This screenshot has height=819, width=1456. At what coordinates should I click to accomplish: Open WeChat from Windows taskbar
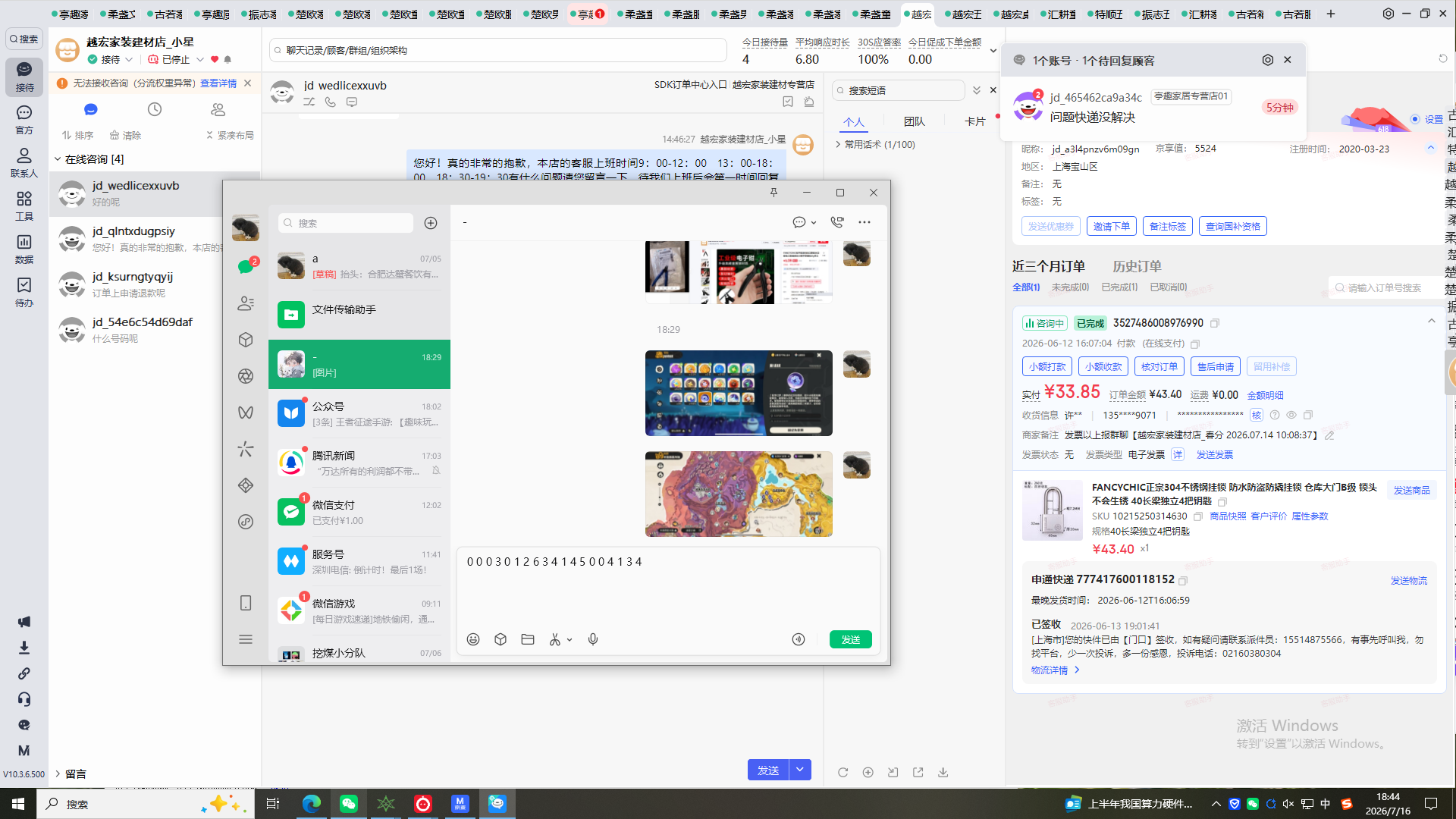349,804
